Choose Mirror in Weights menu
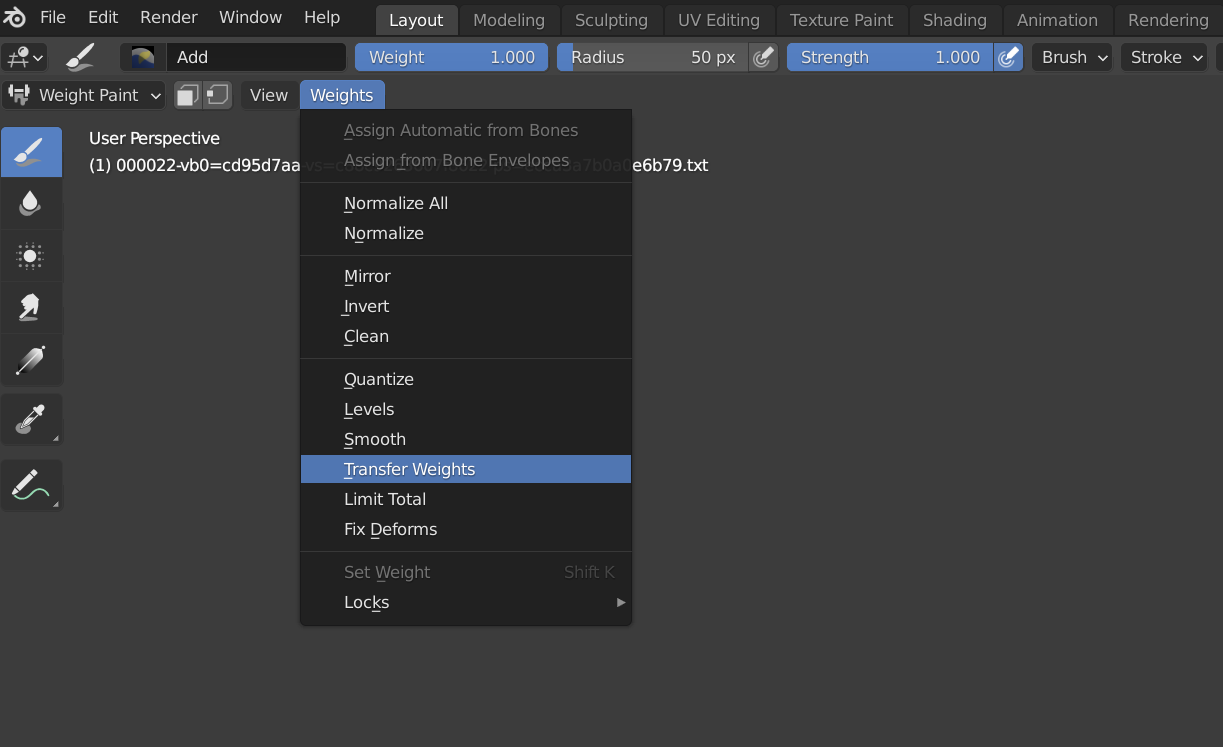Image resolution: width=1223 pixels, height=747 pixels. click(x=466, y=276)
